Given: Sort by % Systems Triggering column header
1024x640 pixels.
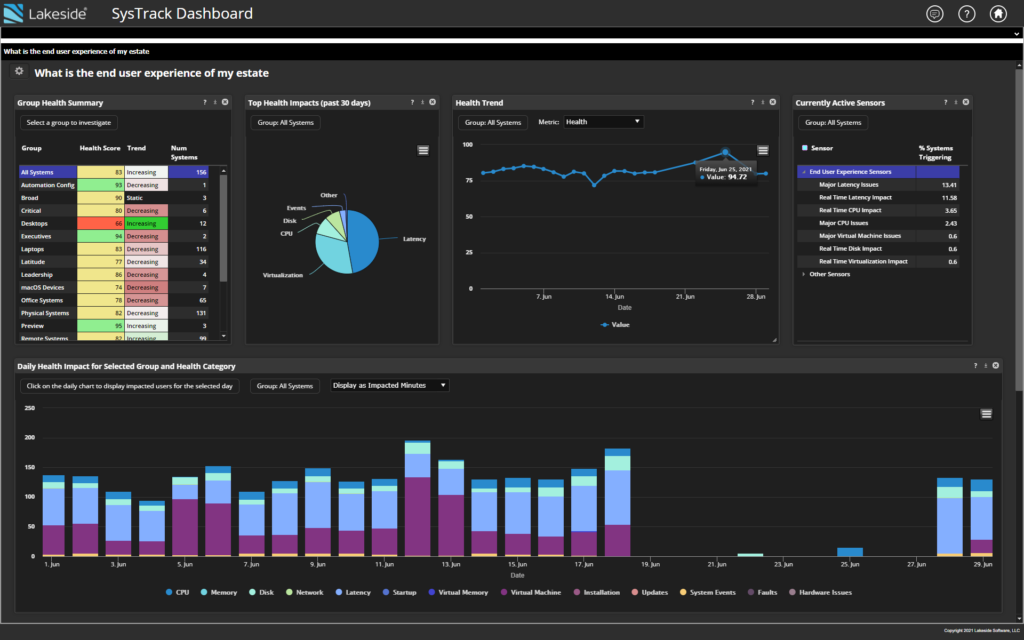Looking at the screenshot, I should tap(936, 153).
